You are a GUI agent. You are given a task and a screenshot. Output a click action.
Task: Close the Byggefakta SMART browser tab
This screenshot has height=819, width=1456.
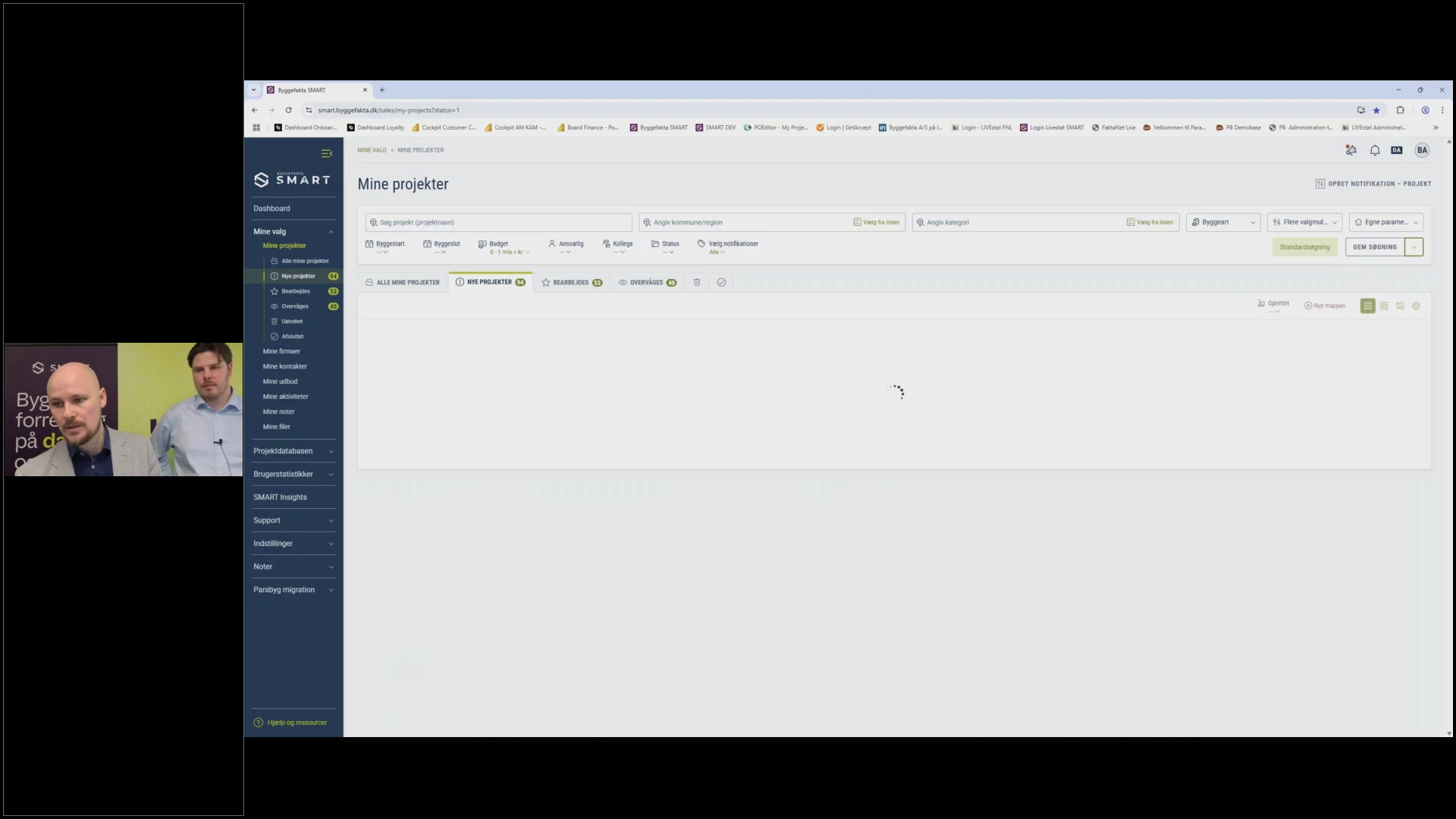pos(365,89)
